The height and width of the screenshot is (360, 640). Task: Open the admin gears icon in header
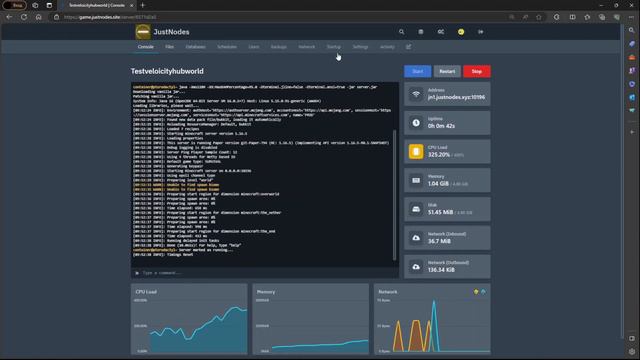pos(441,32)
